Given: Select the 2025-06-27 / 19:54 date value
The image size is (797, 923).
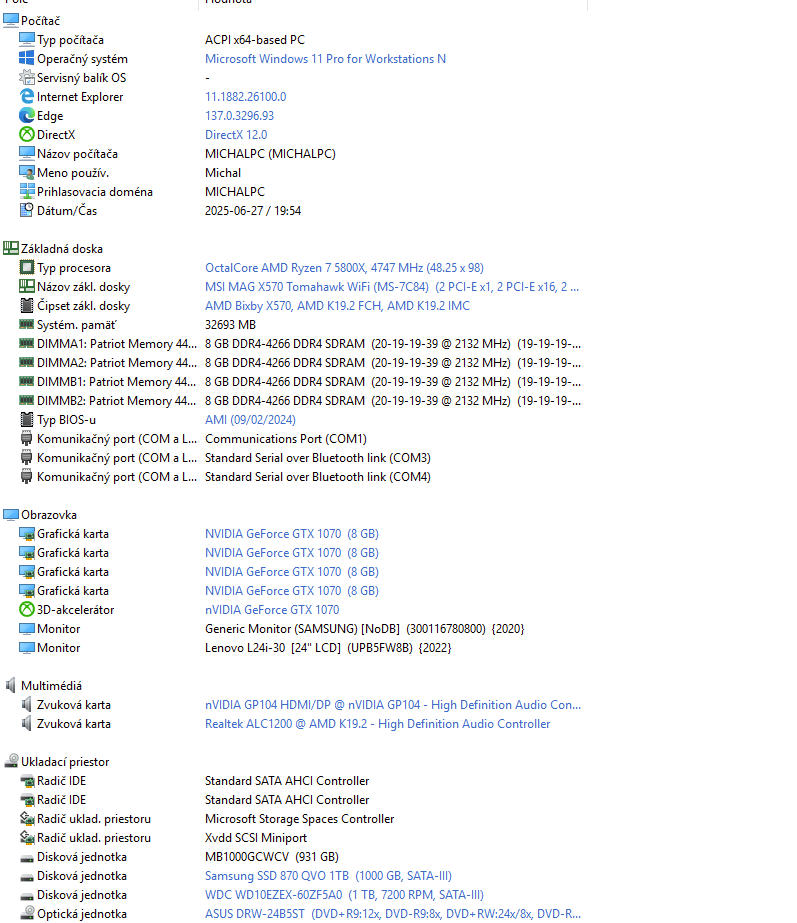Looking at the screenshot, I should [253, 211].
